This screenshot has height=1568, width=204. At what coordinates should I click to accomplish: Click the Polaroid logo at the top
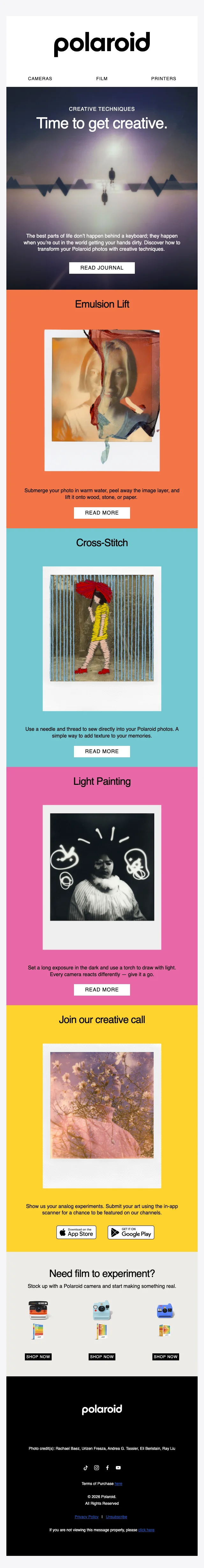coord(102,44)
